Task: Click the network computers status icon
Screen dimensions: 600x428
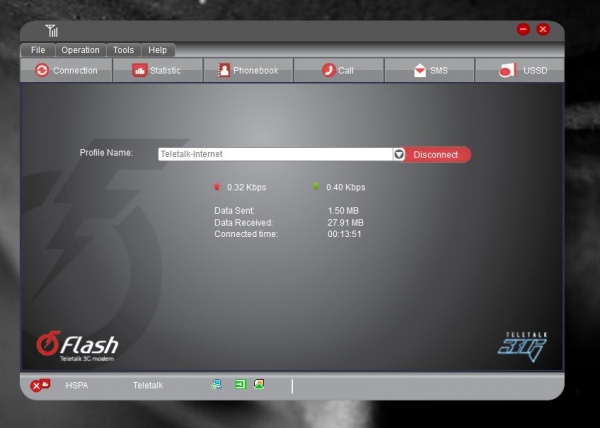Action: [x=216, y=384]
